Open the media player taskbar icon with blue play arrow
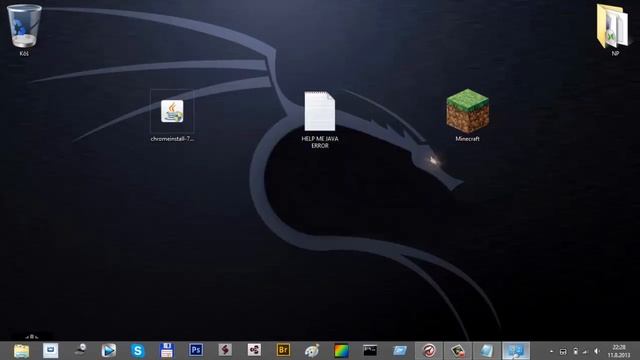 (109, 351)
